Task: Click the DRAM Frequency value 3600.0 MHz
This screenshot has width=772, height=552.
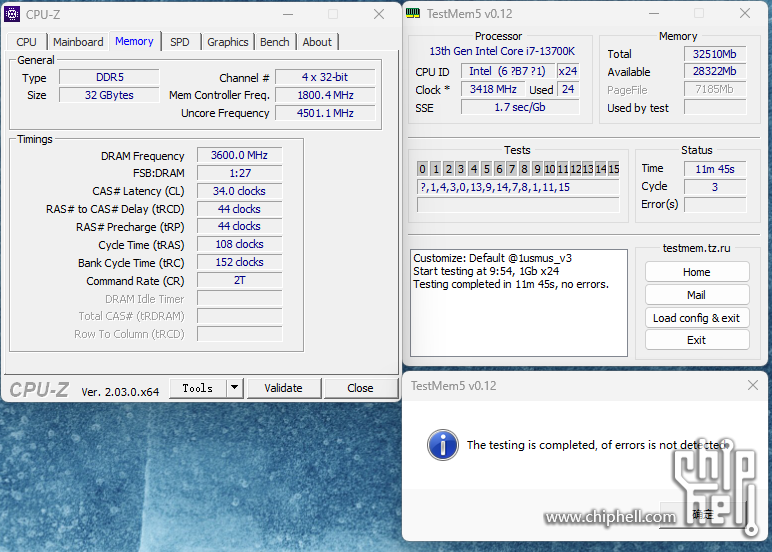Action: click(239, 155)
